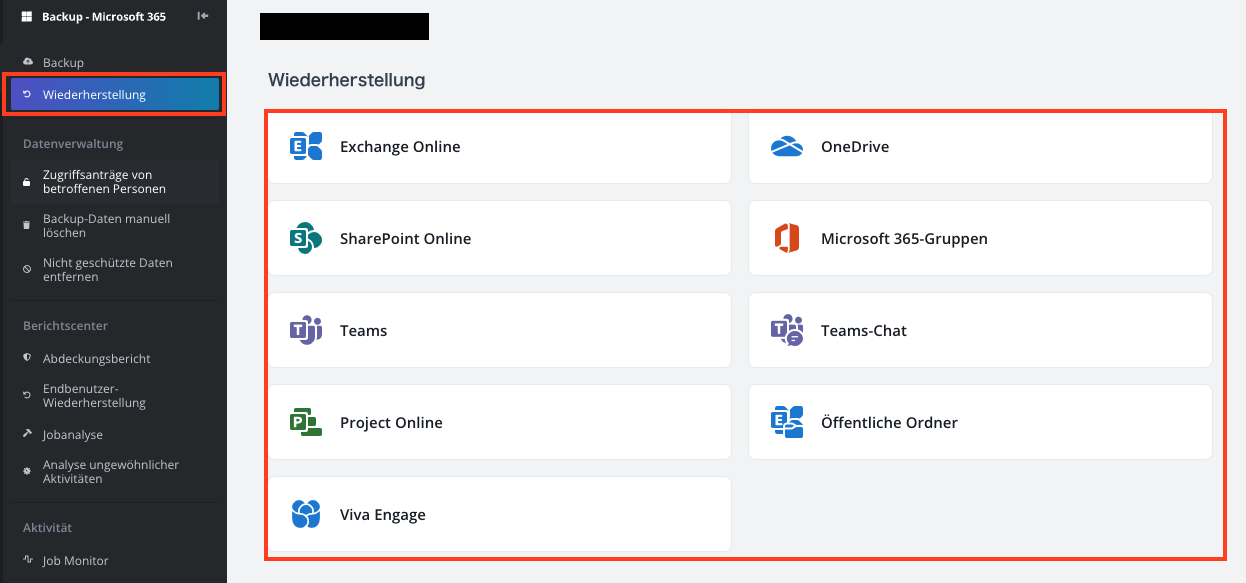Click the cloud icon next to Backup
Viewport: 1246px width, 583px height.
click(x=28, y=62)
